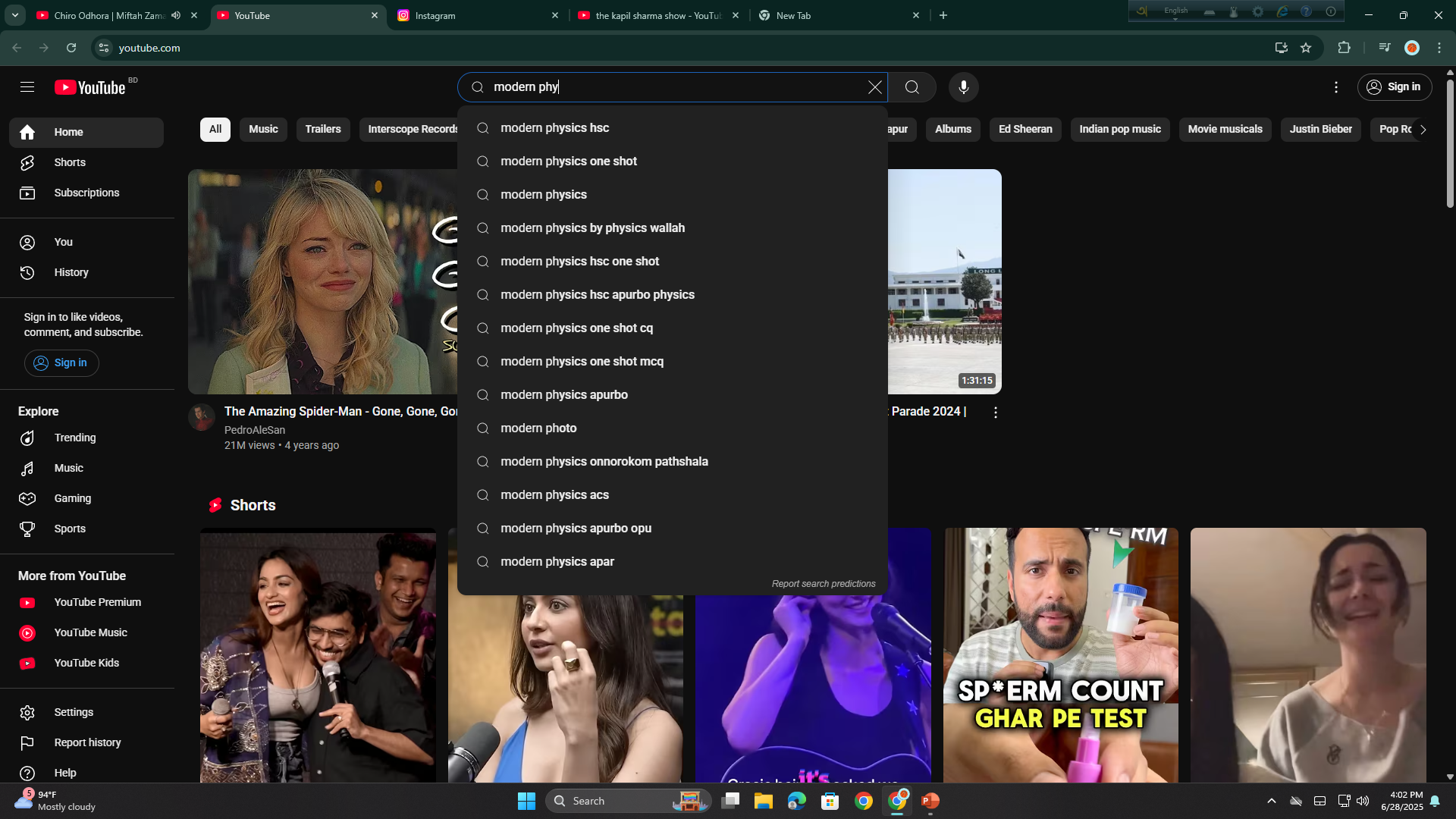Choose suggestion "modern physics onnorokom pathshala"

coord(672,462)
